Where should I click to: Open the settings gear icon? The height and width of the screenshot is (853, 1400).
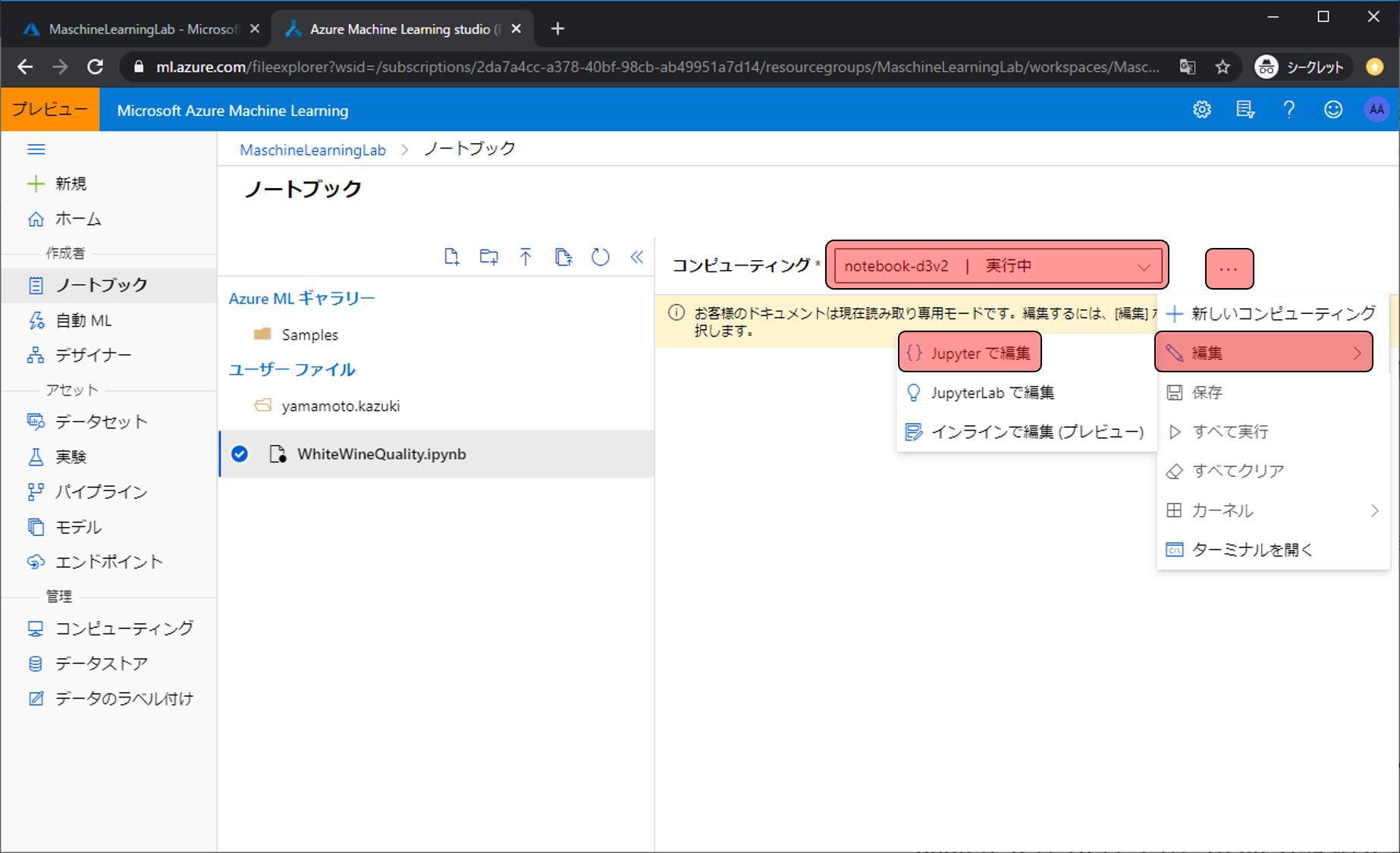pyautogui.click(x=1201, y=110)
